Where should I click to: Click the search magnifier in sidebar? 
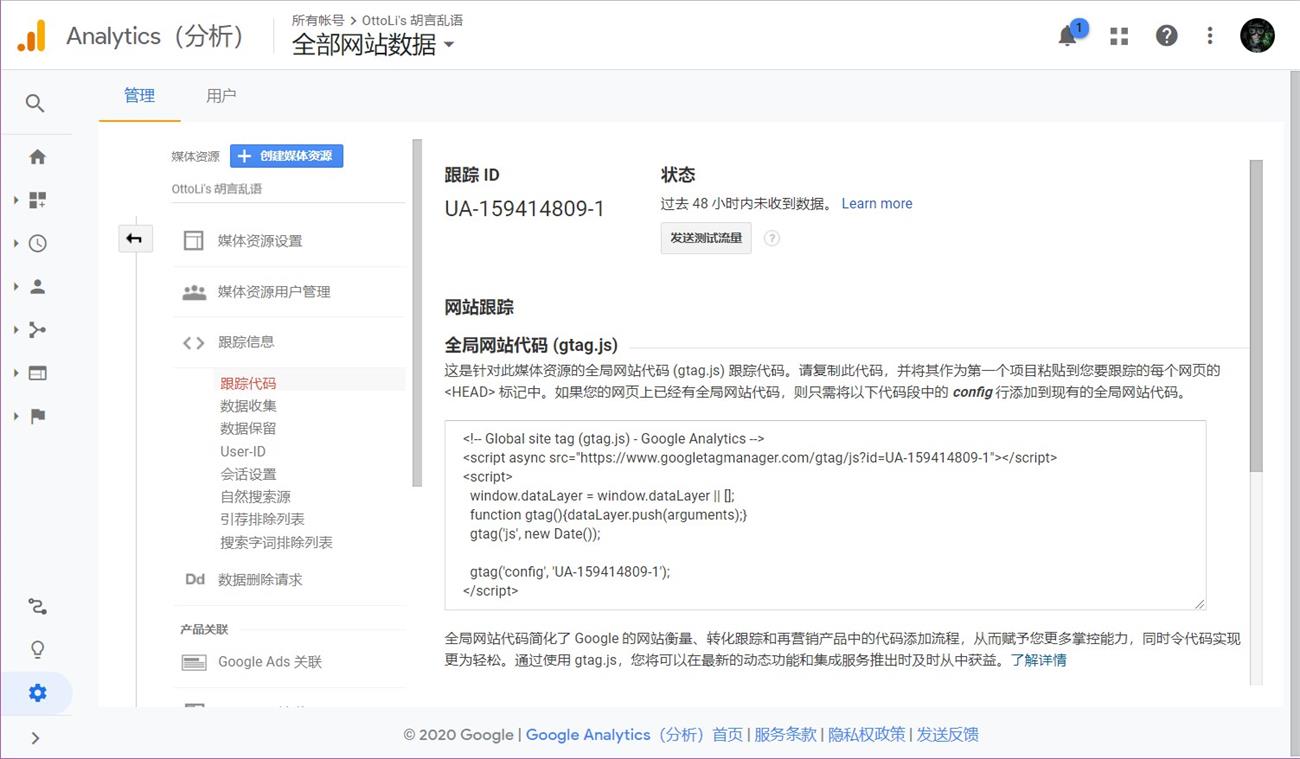click(x=35, y=103)
